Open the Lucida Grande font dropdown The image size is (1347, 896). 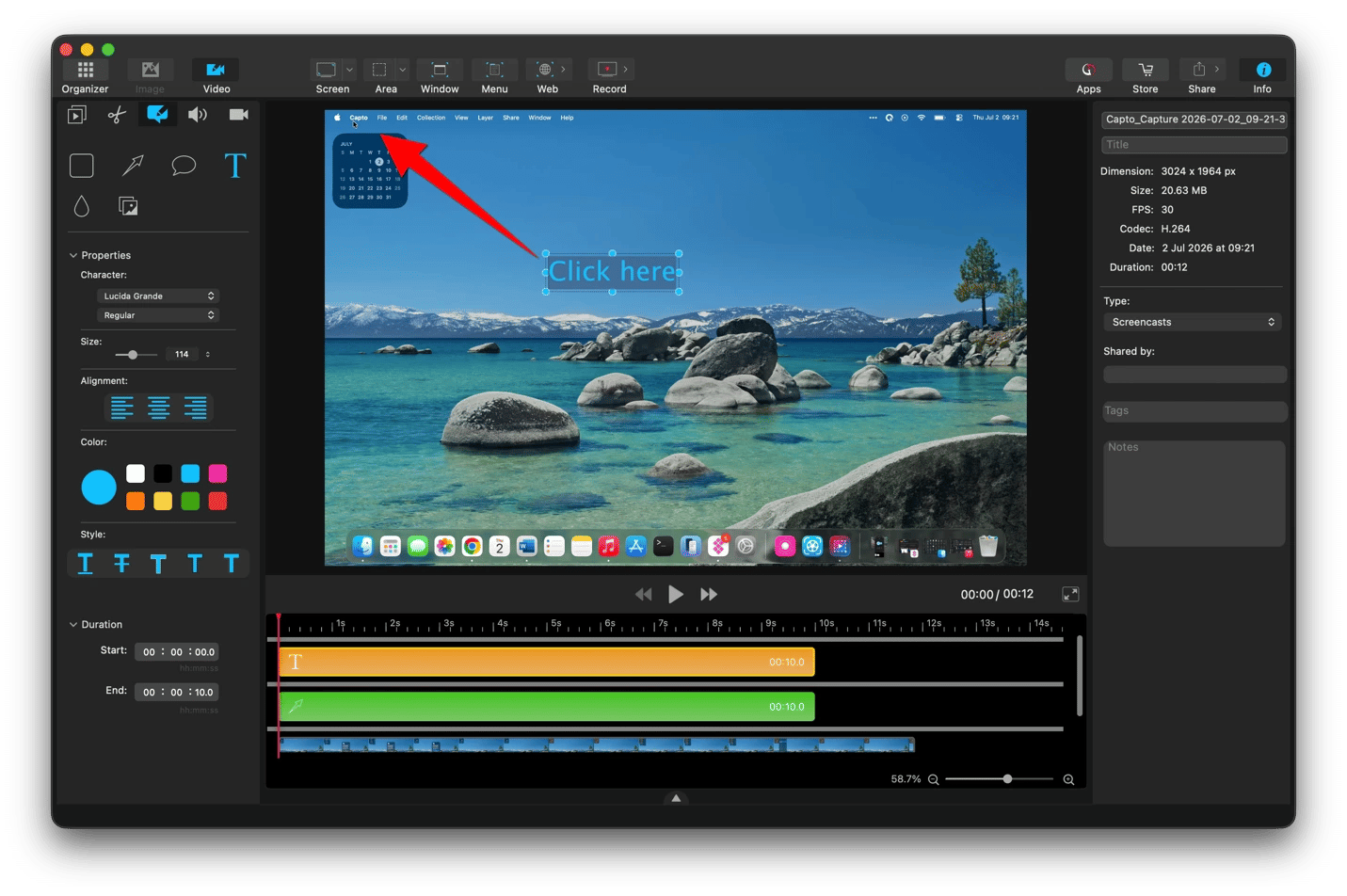(x=158, y=296)
